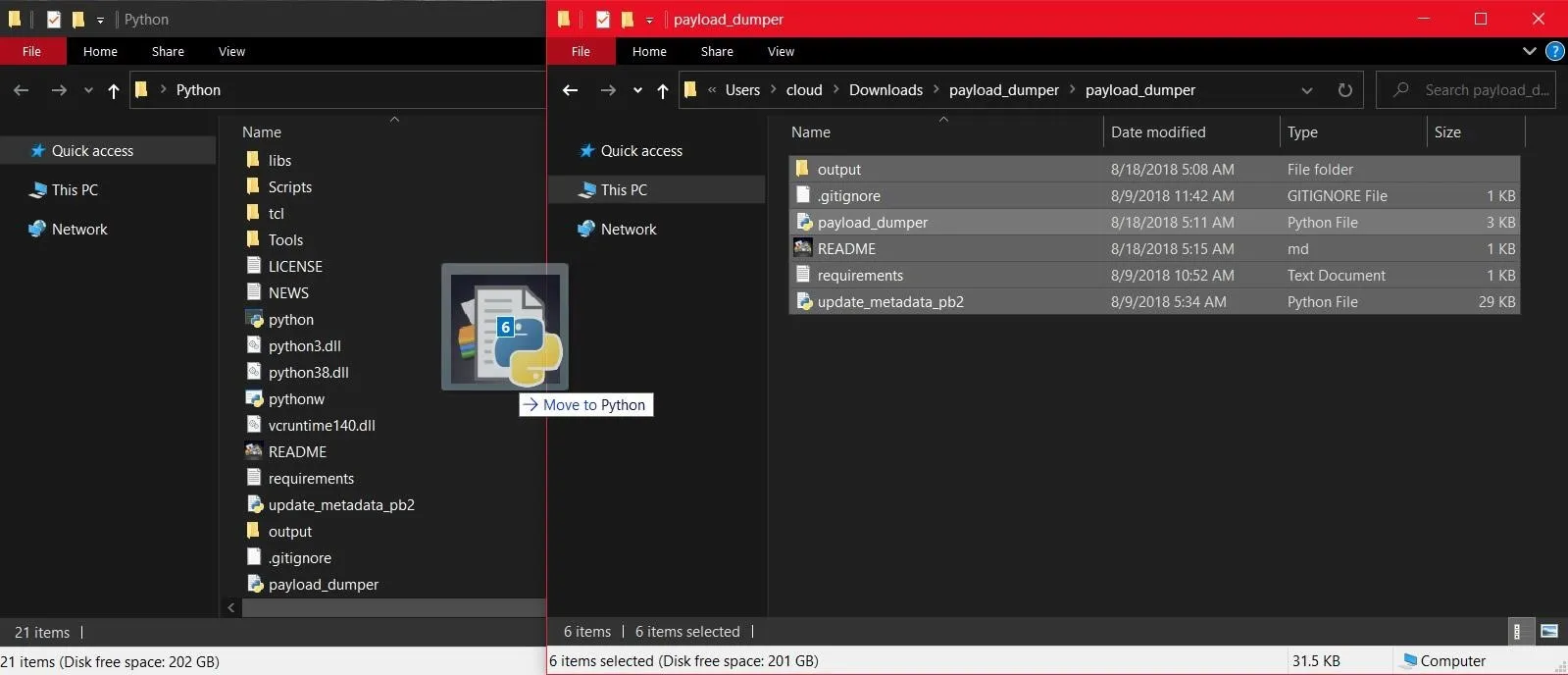
Task: Go up one level in payload_dumper window
Action: pyautogui.click(x=663, y=90)
